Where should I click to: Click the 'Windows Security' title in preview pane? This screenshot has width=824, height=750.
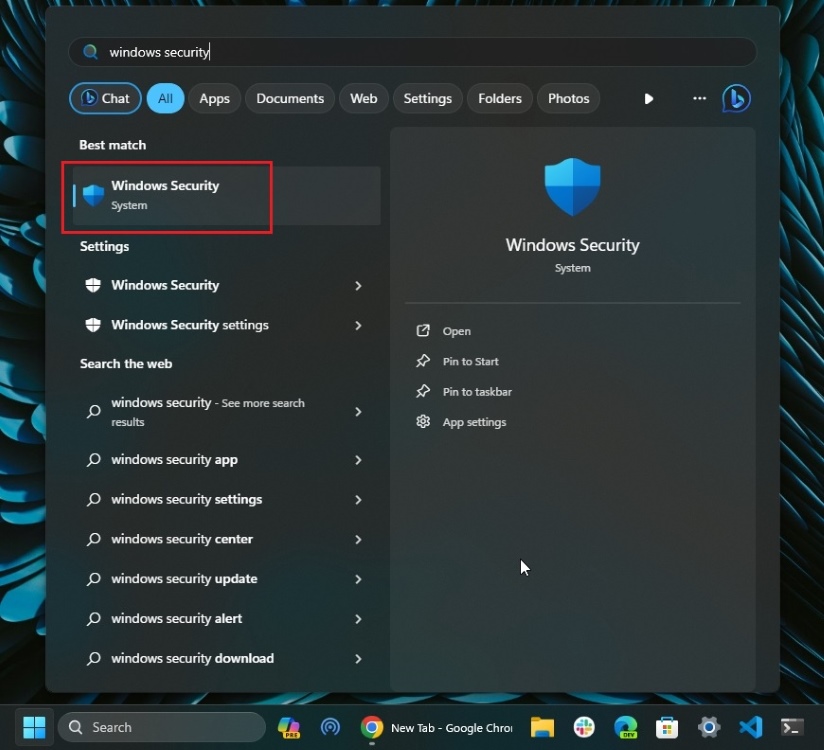pos(572,245)
